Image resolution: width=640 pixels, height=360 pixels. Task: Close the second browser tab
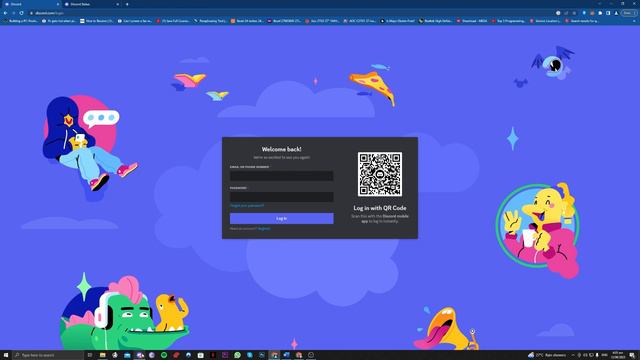pos(118,4)
